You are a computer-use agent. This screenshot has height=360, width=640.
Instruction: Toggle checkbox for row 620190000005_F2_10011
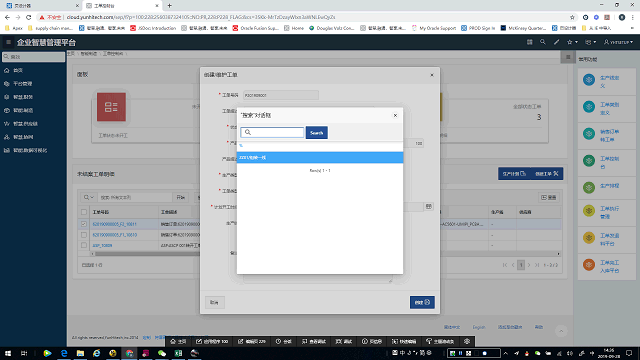coord(84,224)
